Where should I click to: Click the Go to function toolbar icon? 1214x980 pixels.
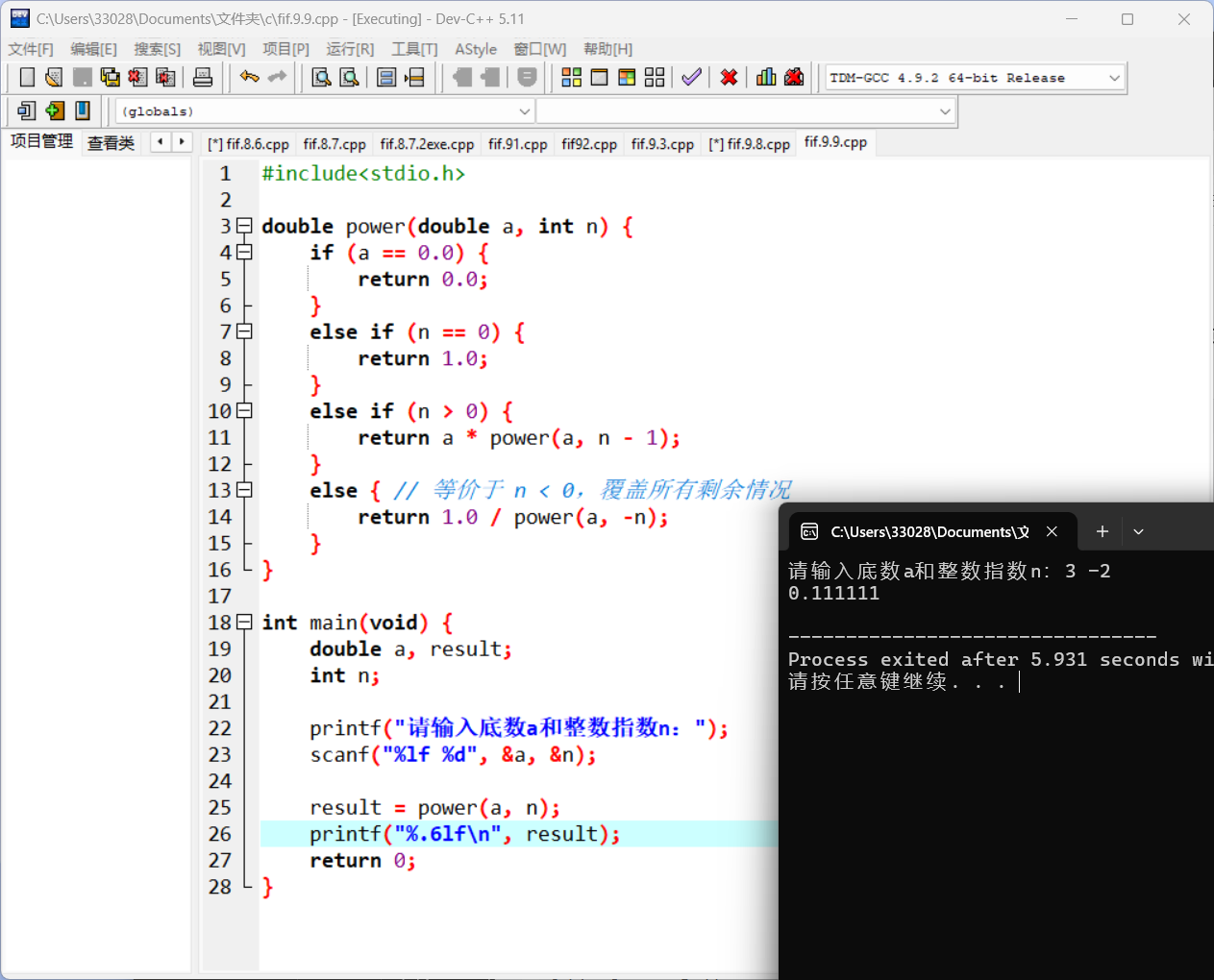pyautogui.click(x=386, y=77)
